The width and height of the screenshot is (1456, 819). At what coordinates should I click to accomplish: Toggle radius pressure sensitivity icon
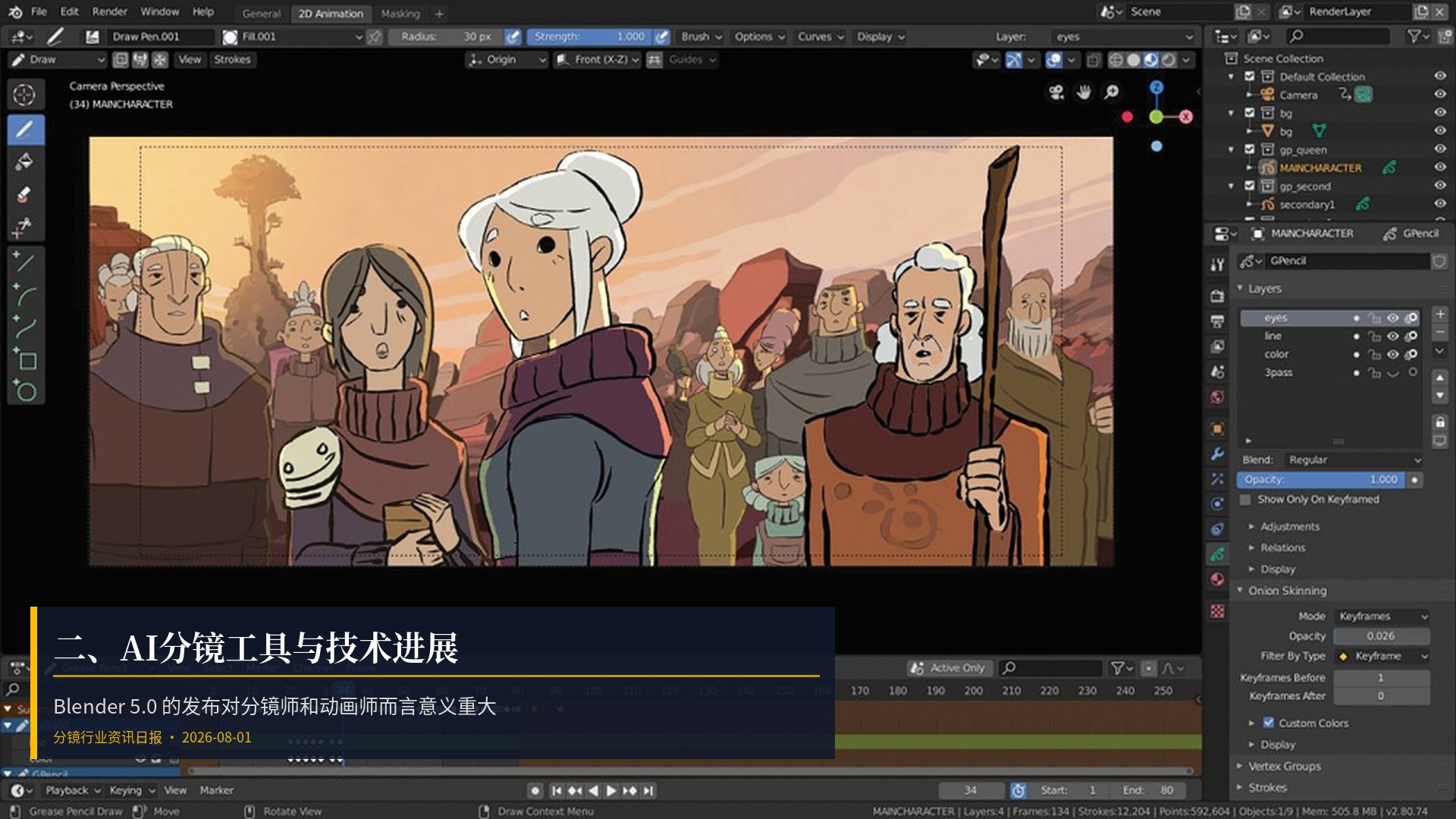[x=513, y=36]
